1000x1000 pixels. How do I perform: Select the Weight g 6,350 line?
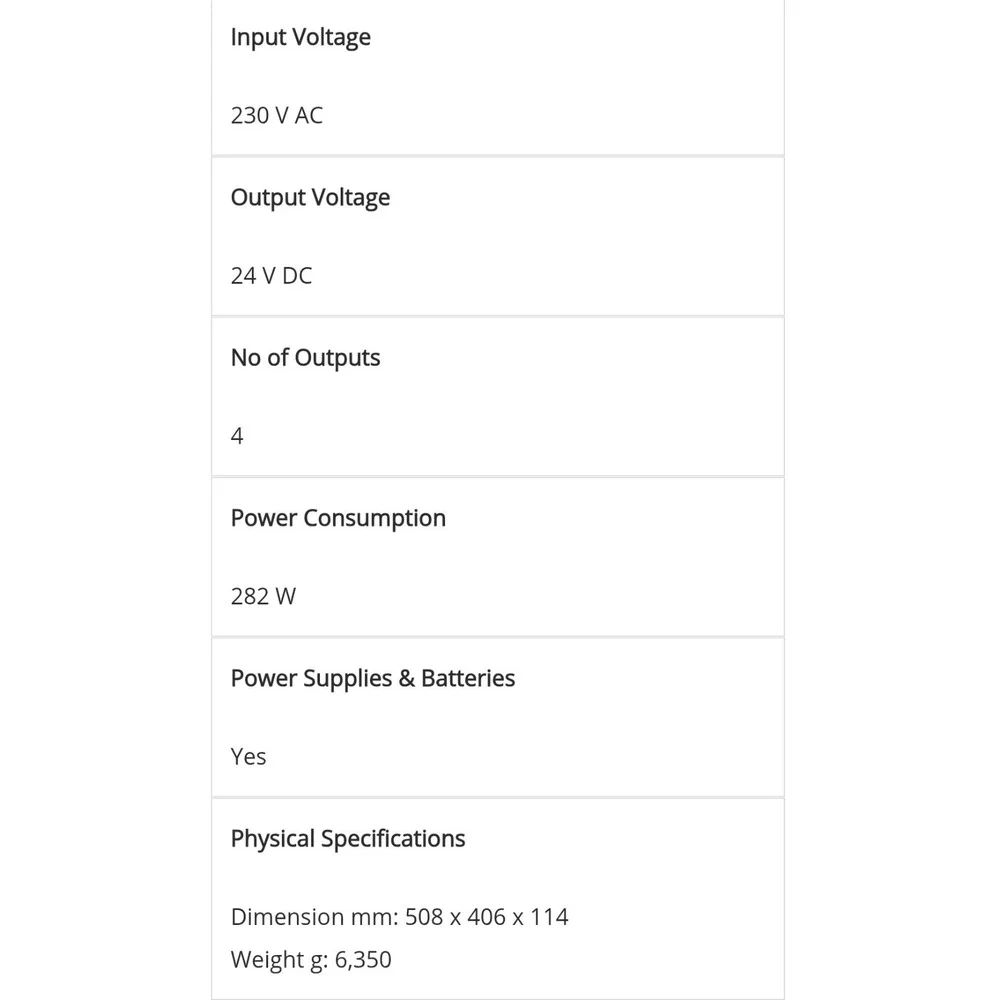click(x=311, y=960)
